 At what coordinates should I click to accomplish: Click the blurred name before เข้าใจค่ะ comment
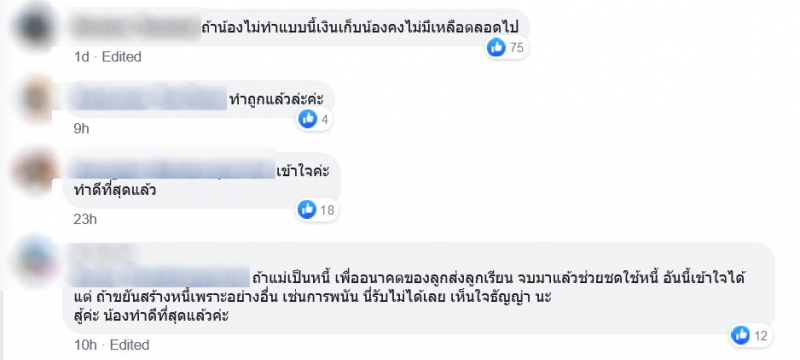click(x=171, y=170)
